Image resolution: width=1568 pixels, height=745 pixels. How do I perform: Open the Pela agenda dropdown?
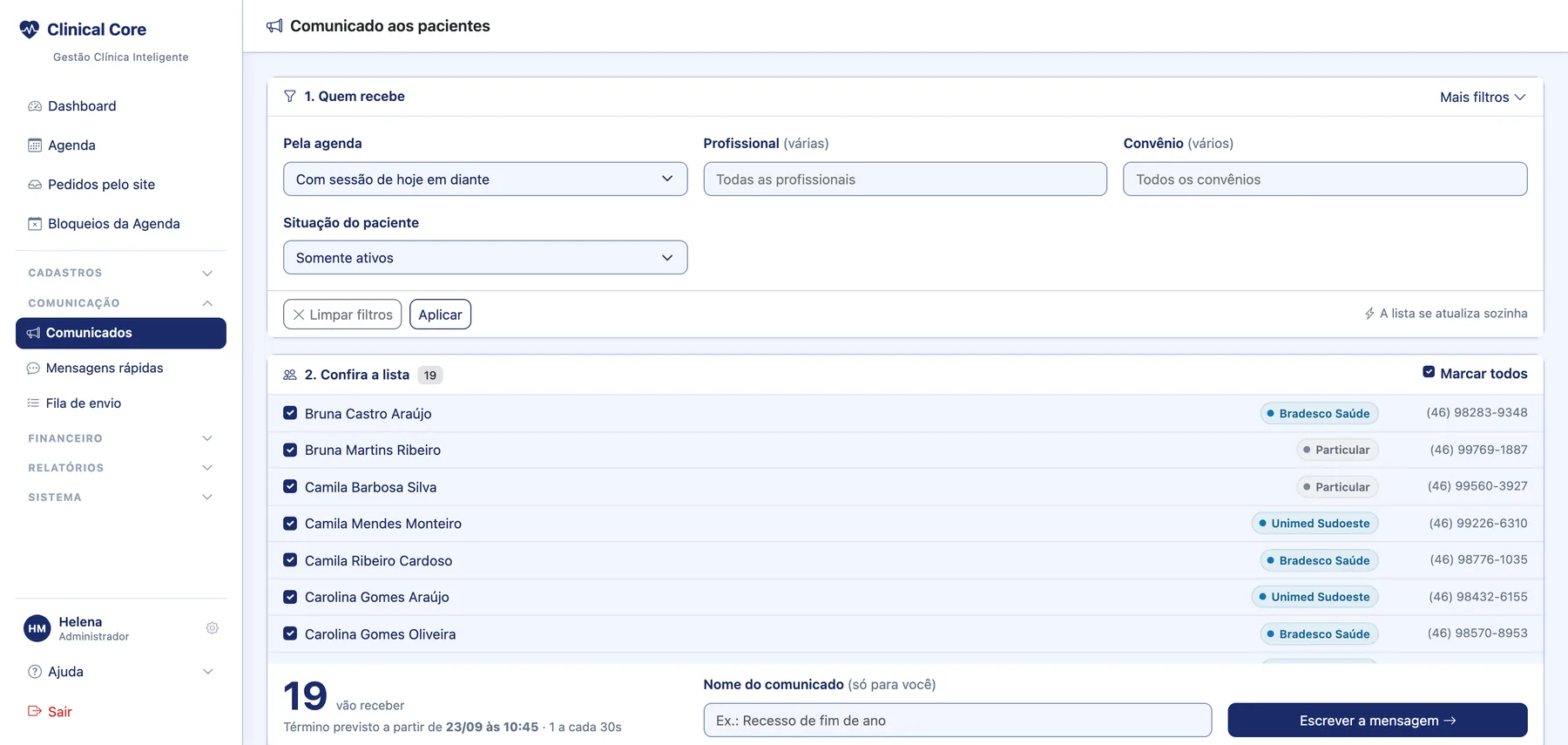pyautogui.click(x=485, y=179)
